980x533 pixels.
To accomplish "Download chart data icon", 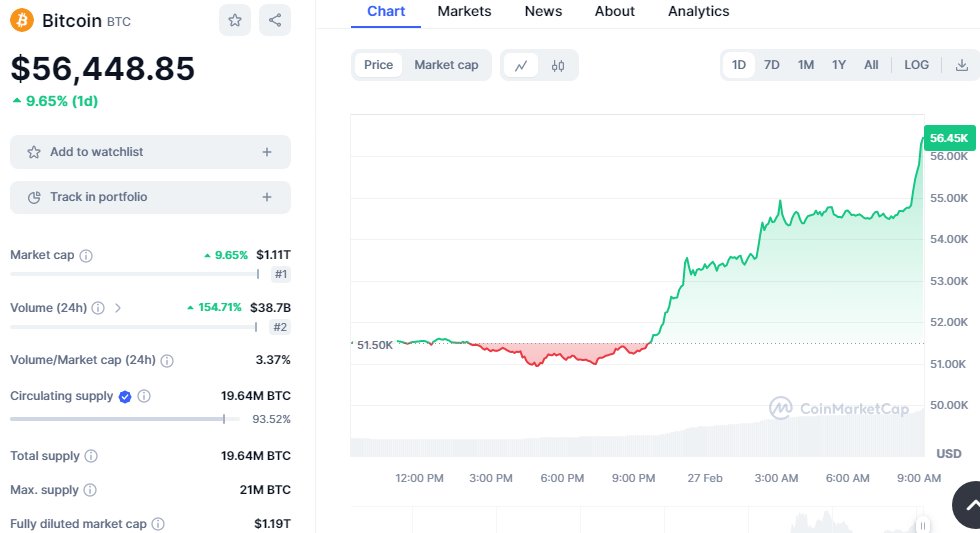I will click(962, 65).
